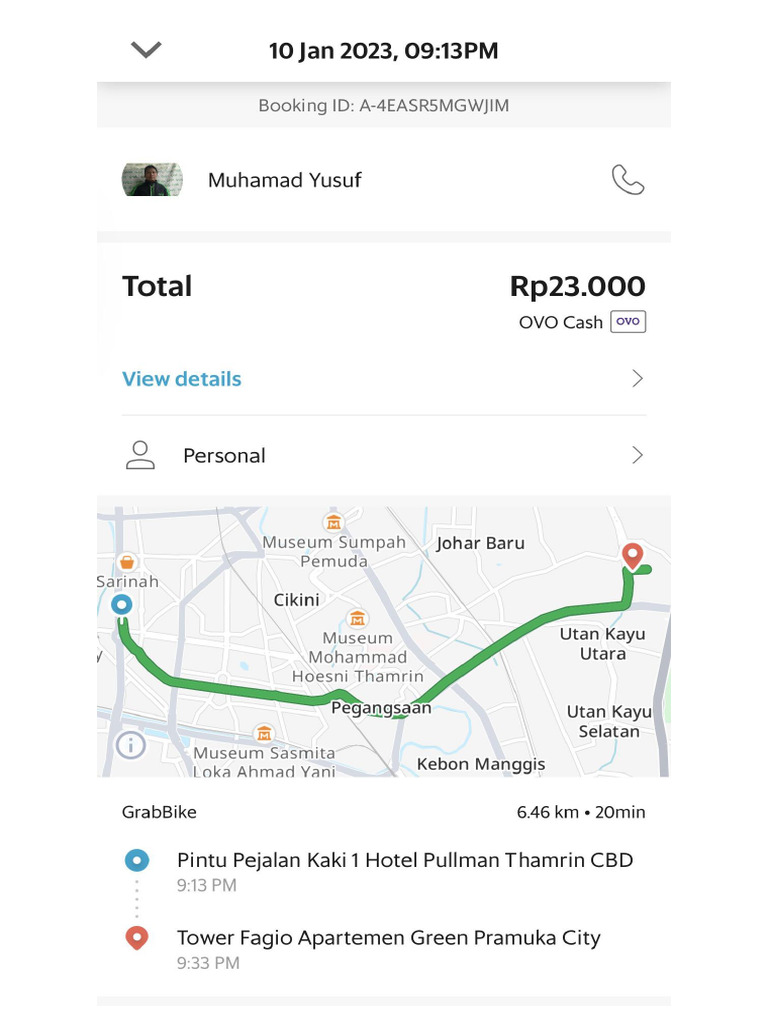Tap the person icon beside Personal

coord(140,455)
